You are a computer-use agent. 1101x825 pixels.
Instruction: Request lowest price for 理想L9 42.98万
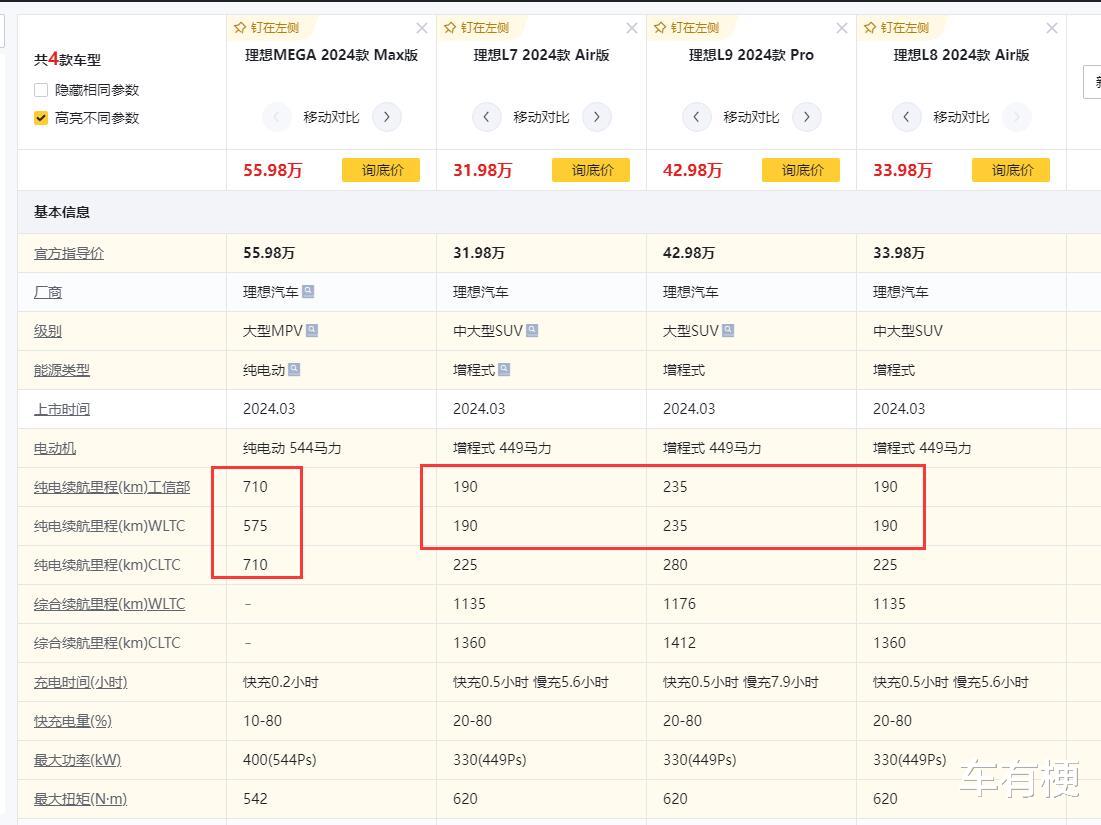tap(801, 170)
